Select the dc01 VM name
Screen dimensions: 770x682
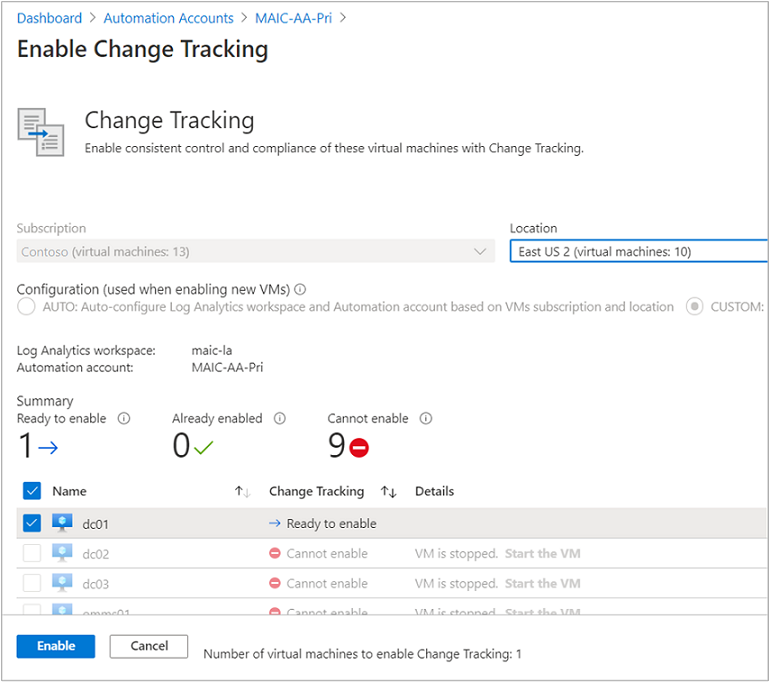[95, 524]
